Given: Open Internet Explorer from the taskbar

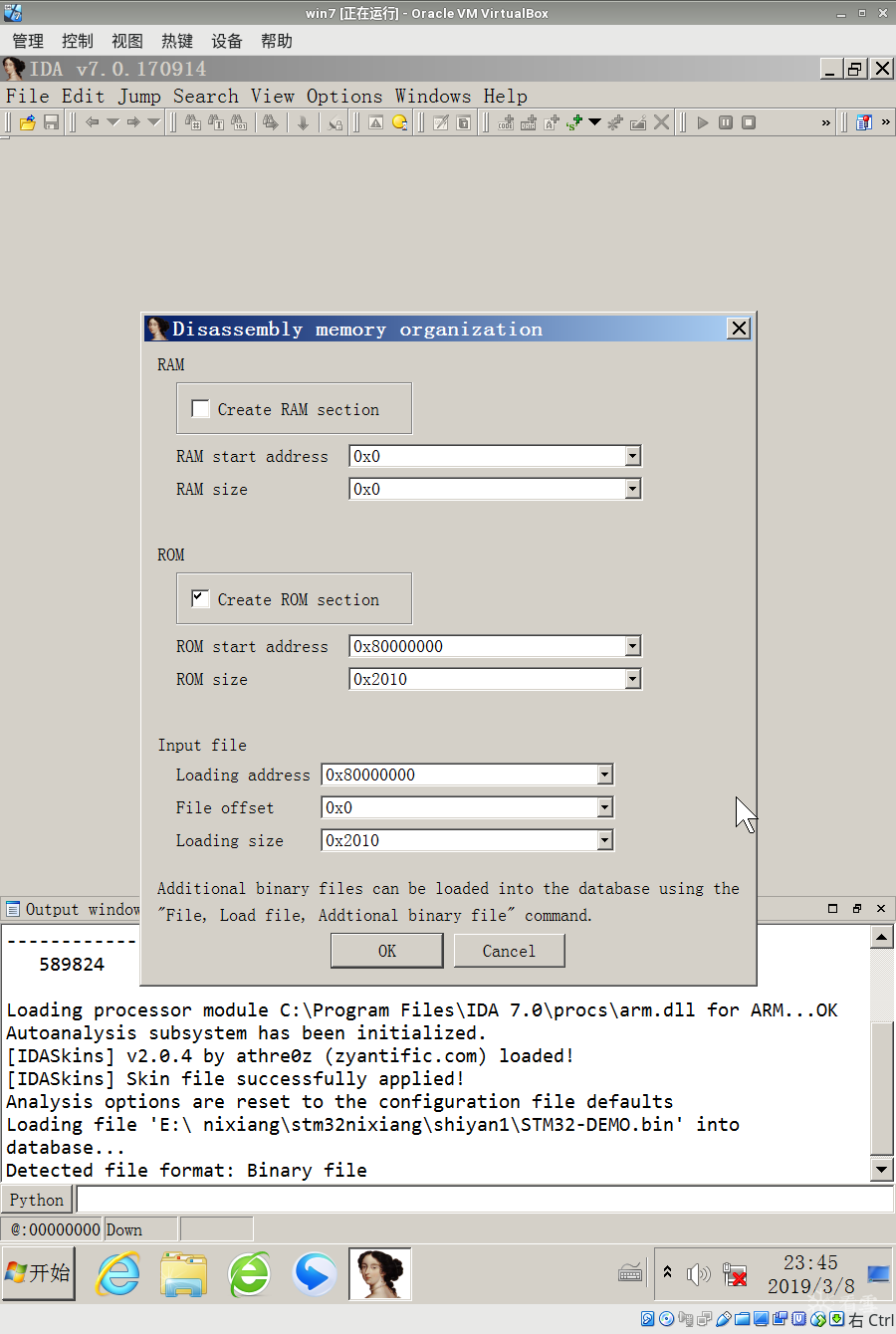Looking at the screenshot, I should (x=118, y=1273).
